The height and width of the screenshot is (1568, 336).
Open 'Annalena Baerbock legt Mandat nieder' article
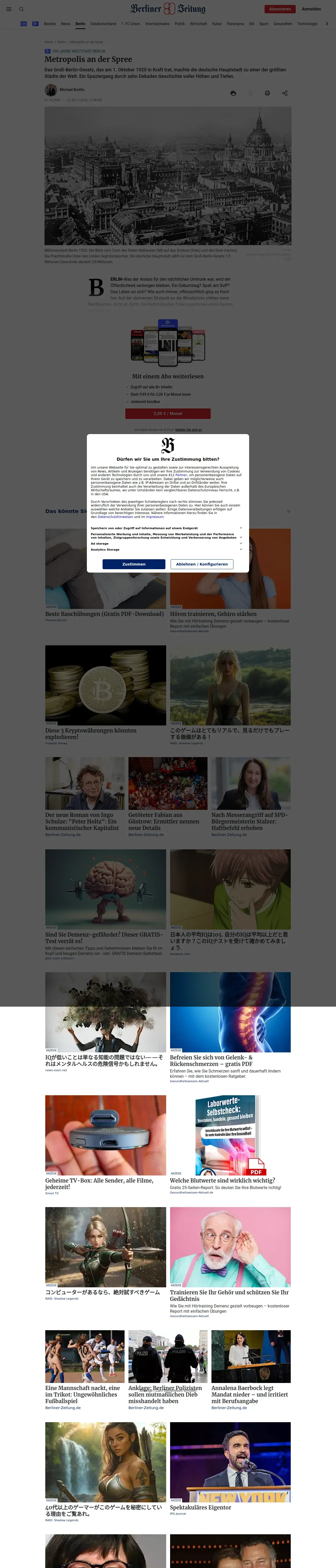(249, 1394)
